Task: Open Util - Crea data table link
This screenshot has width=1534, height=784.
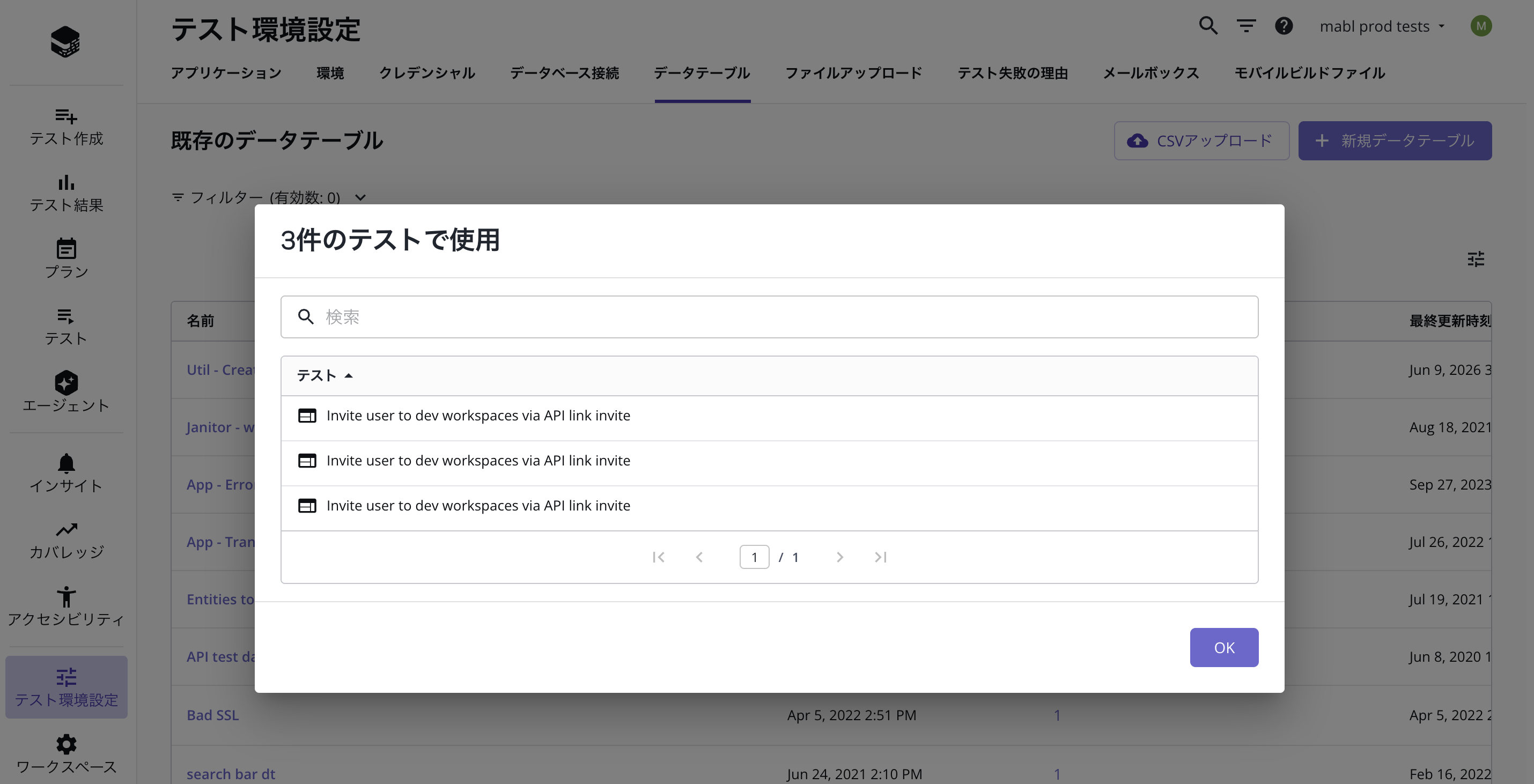Action: click(221, 369)
